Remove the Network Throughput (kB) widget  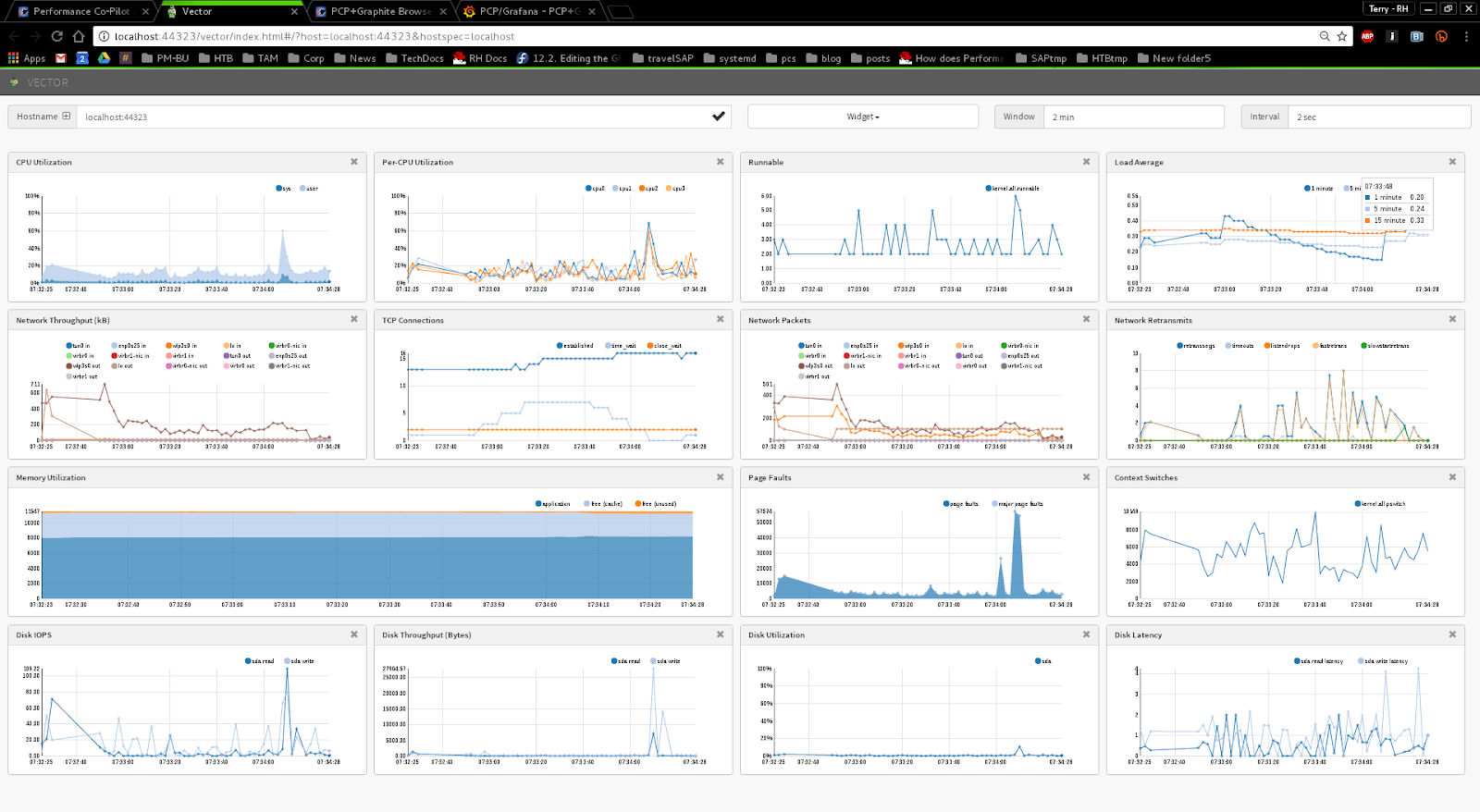click(x=354, y=319)
